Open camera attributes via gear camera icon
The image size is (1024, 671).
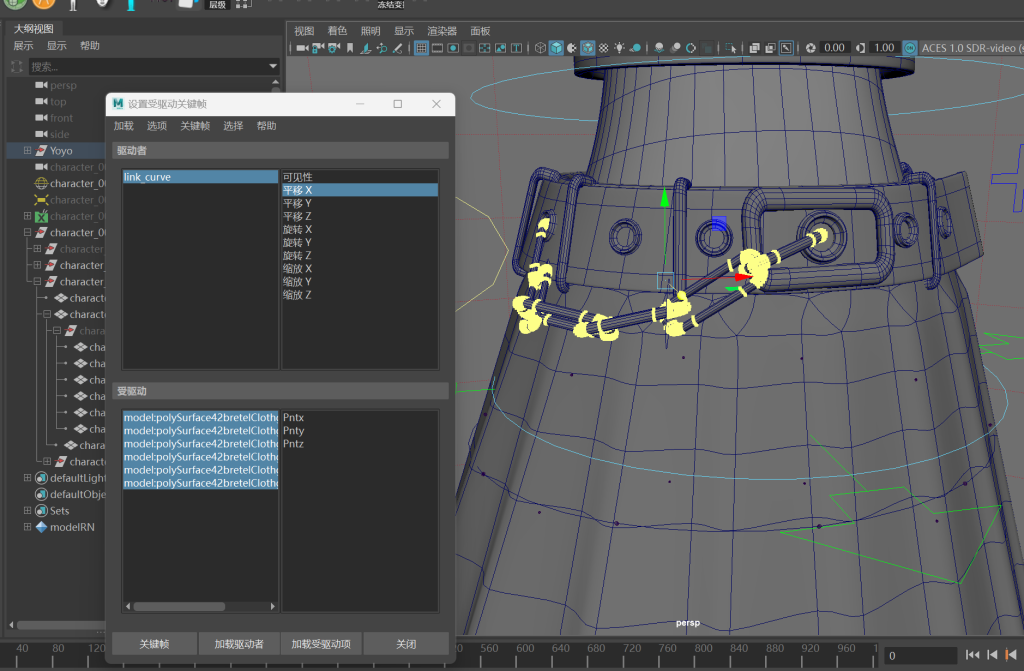(334, 48)
